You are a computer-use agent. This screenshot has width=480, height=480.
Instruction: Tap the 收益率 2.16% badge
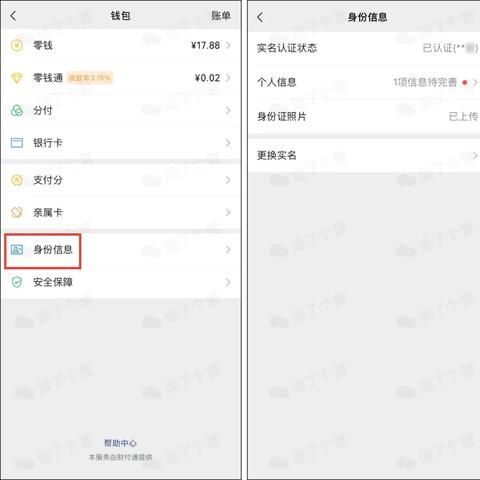[x=90, y=78]
